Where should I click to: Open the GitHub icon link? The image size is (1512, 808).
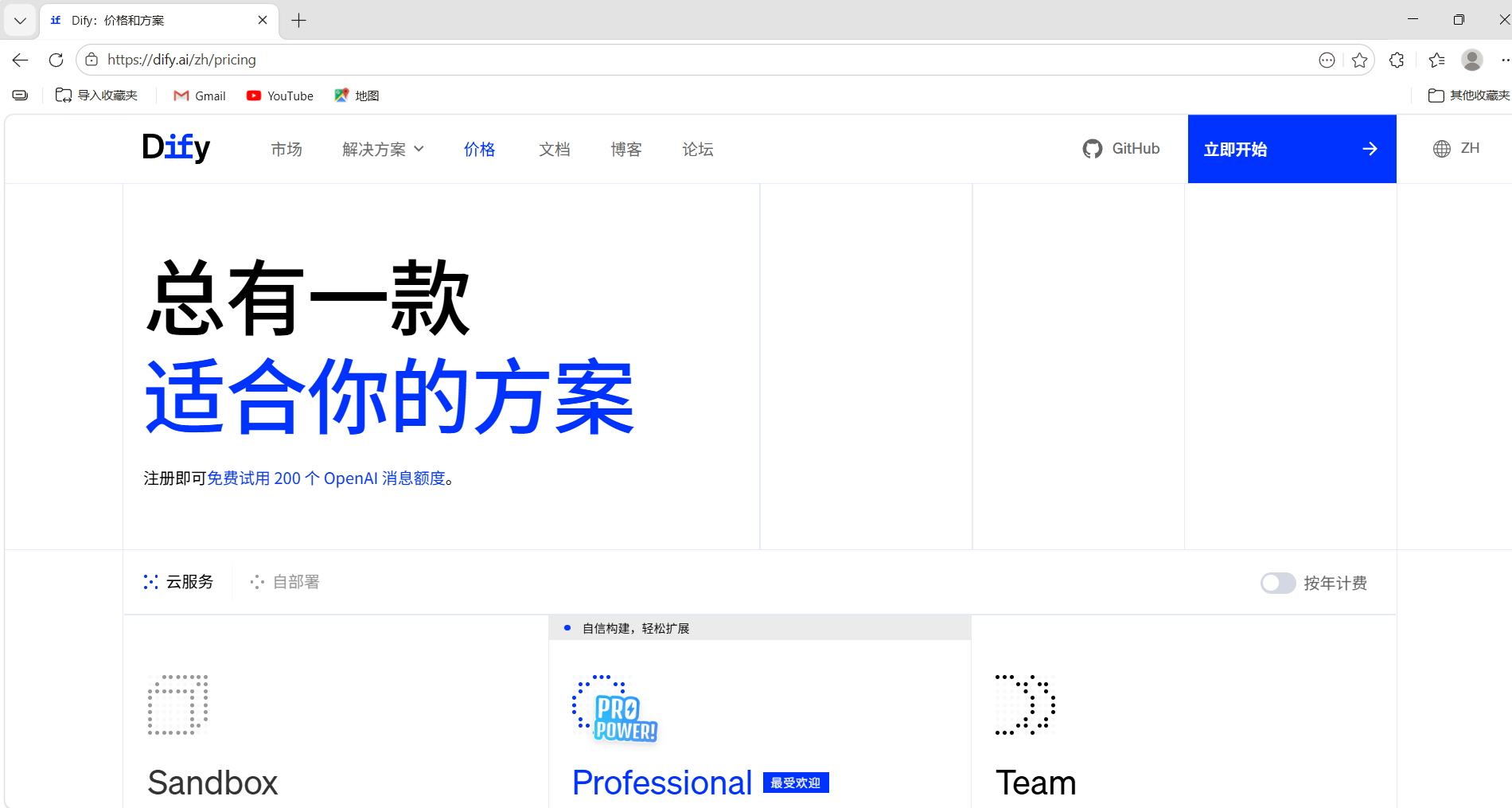pos(1092,149)
